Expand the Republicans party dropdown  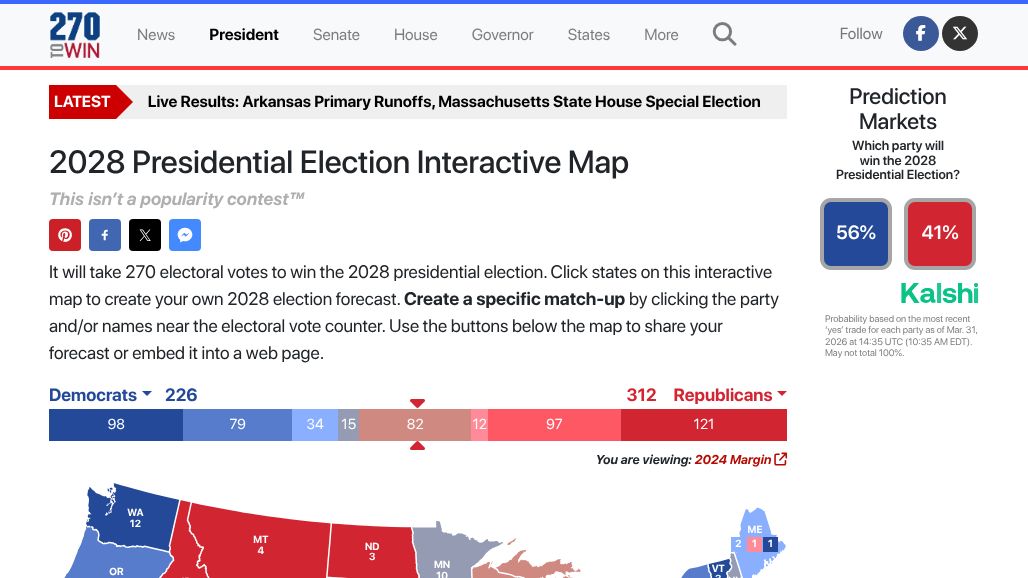(729, 395)
